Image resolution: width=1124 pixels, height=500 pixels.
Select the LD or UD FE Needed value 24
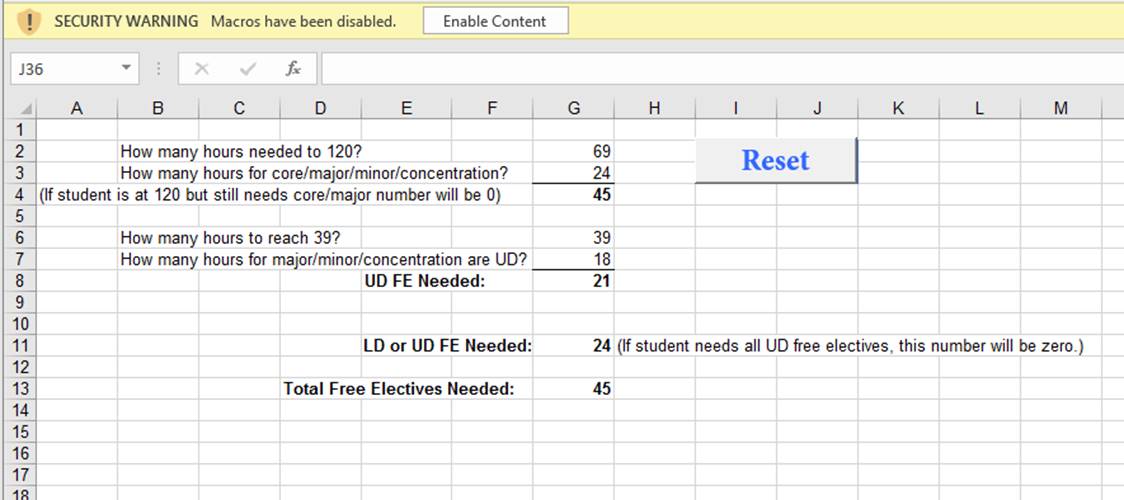point(573,346)
